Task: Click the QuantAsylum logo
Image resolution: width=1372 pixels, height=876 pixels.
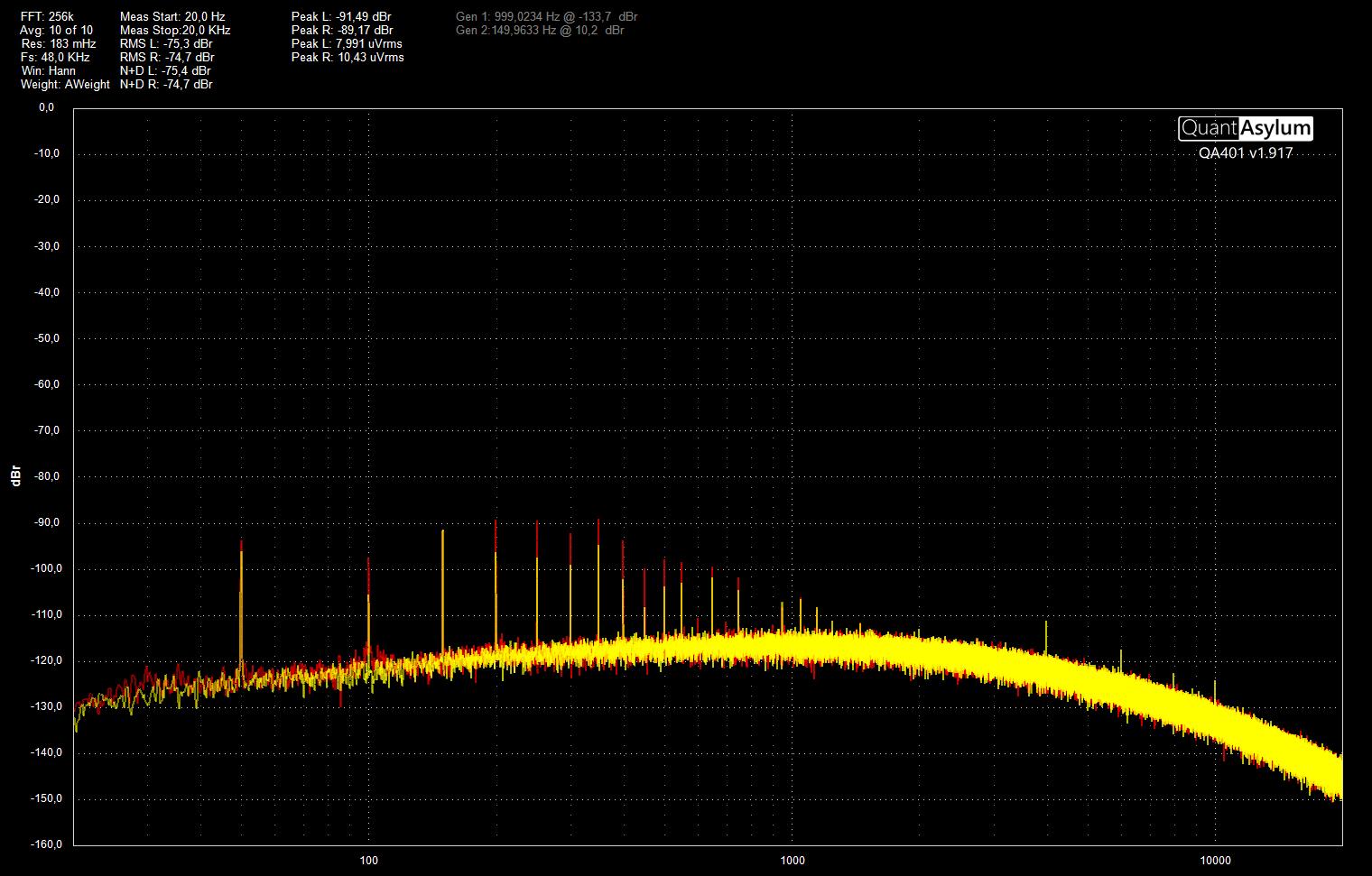Action: (x=1246, y=129)
